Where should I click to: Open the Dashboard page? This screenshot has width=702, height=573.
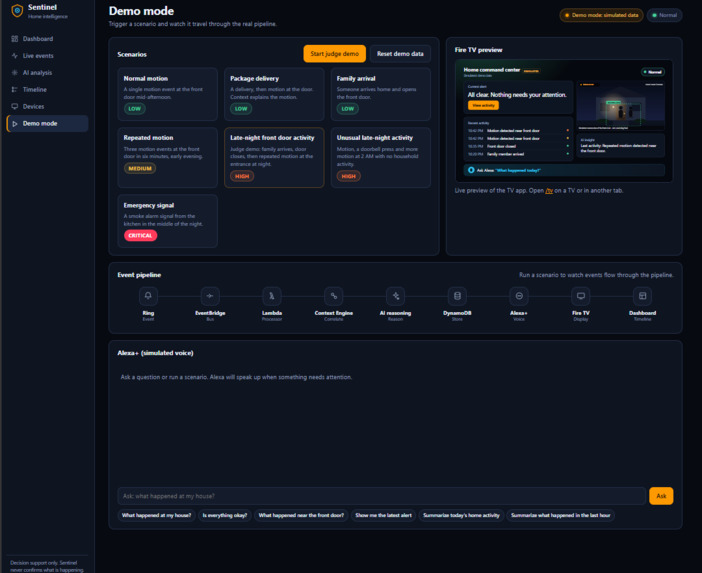pyautogui.click(x=47, y=39)
